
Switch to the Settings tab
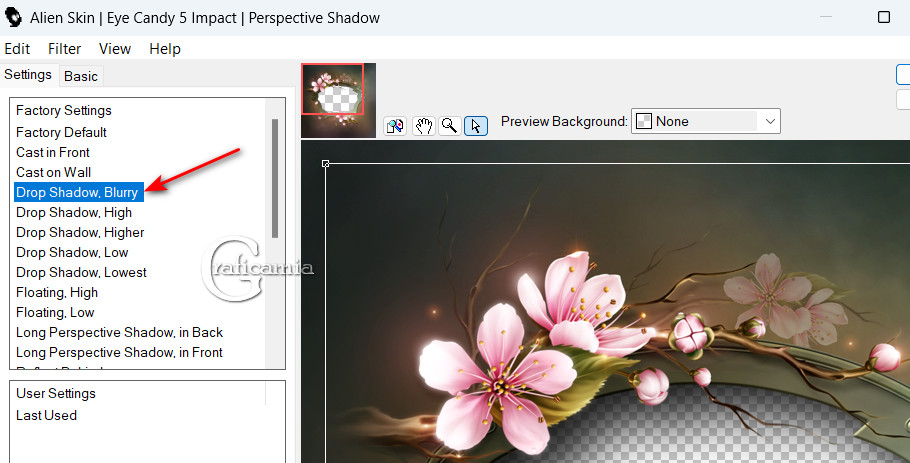(28, 75)
